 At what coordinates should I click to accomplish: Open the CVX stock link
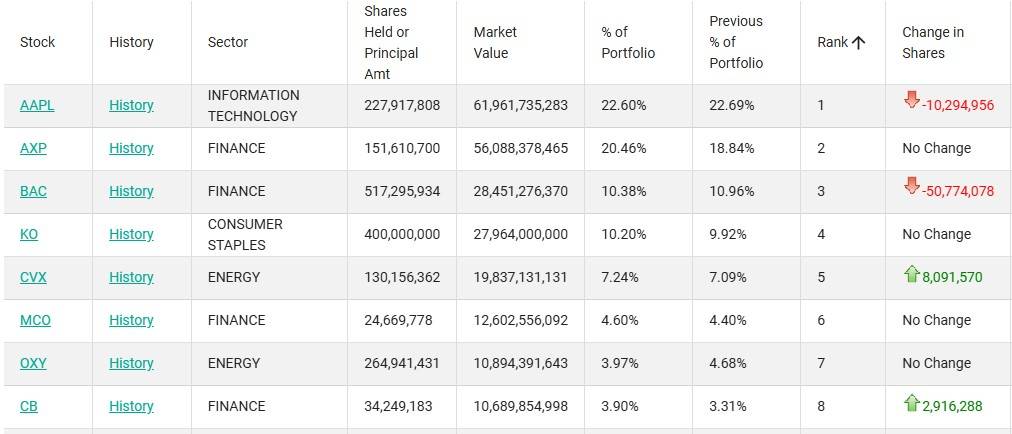(33, 277)
